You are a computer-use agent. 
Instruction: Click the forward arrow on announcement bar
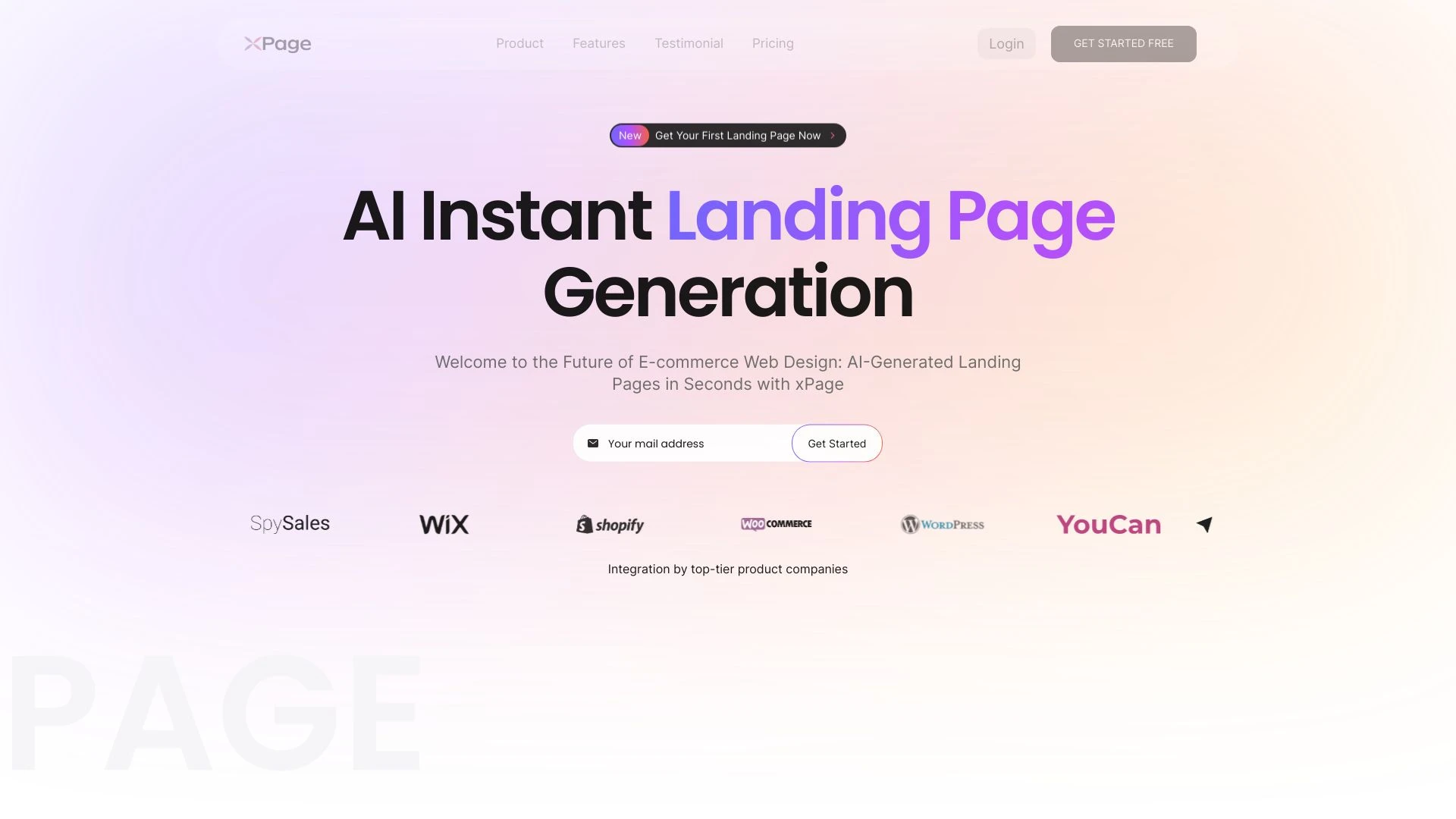tap(832, 135)
